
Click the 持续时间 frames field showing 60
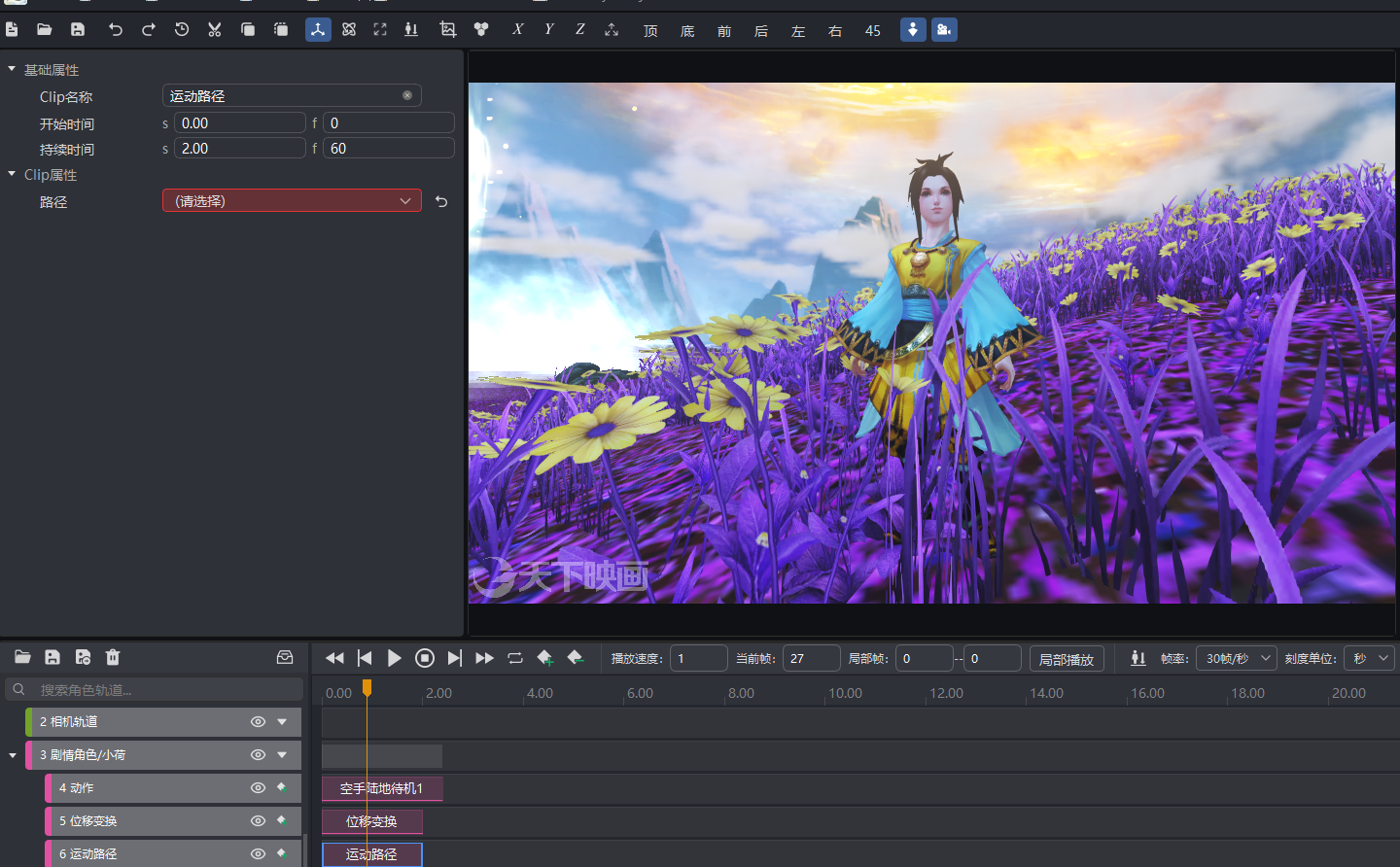point(389,148)
